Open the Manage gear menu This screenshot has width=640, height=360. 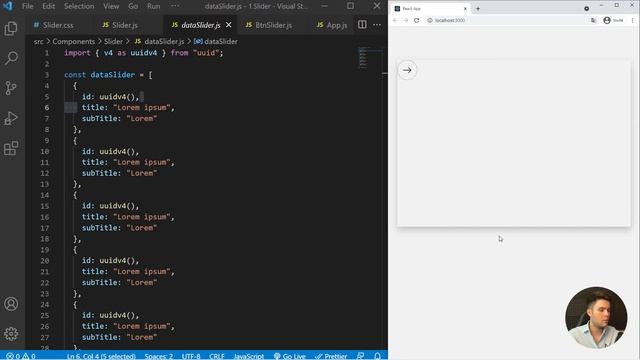tap(11, 334)
